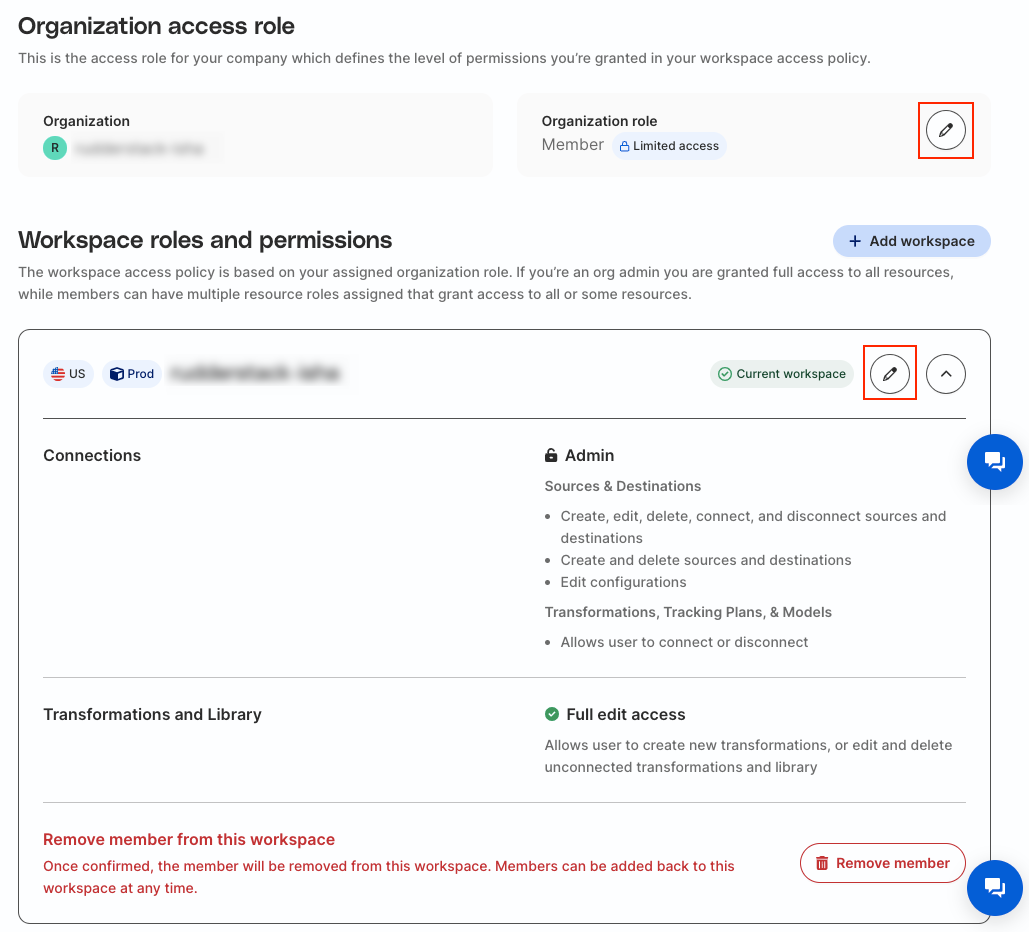
Task: Click the Current workspace status badge
Action: 782,374
